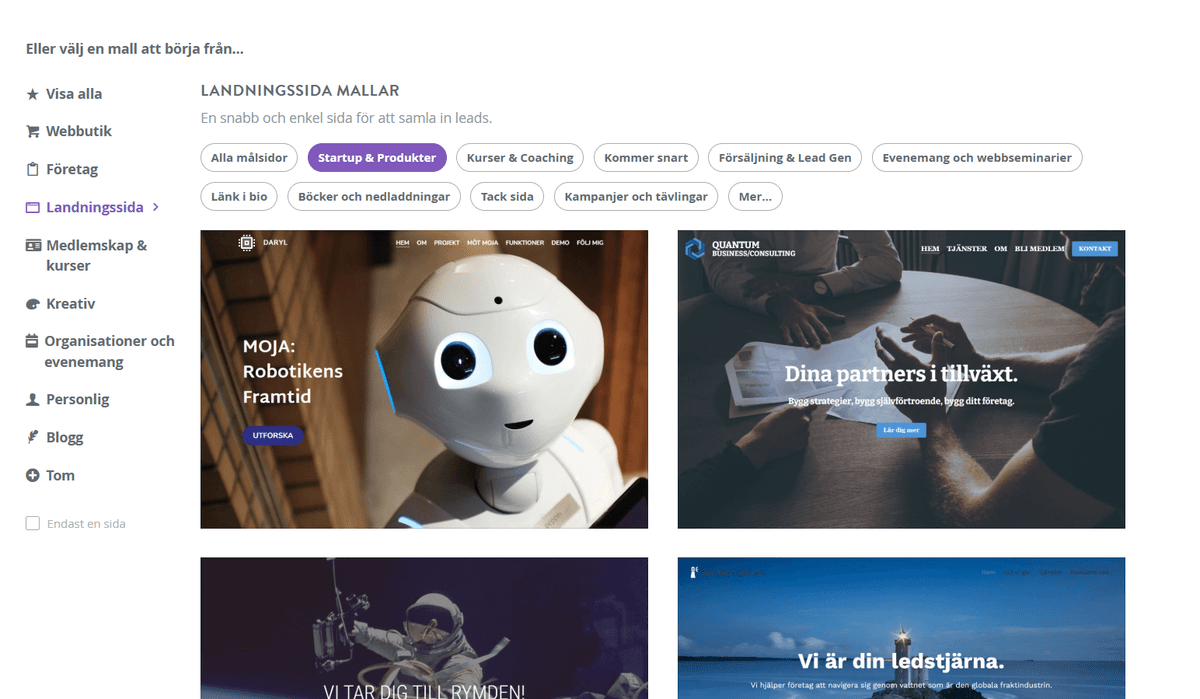The width and height of the screenshot is (1200, 699).
Task: Toggle the Startup & Produkter filter off
Action: tap(377, 157)
